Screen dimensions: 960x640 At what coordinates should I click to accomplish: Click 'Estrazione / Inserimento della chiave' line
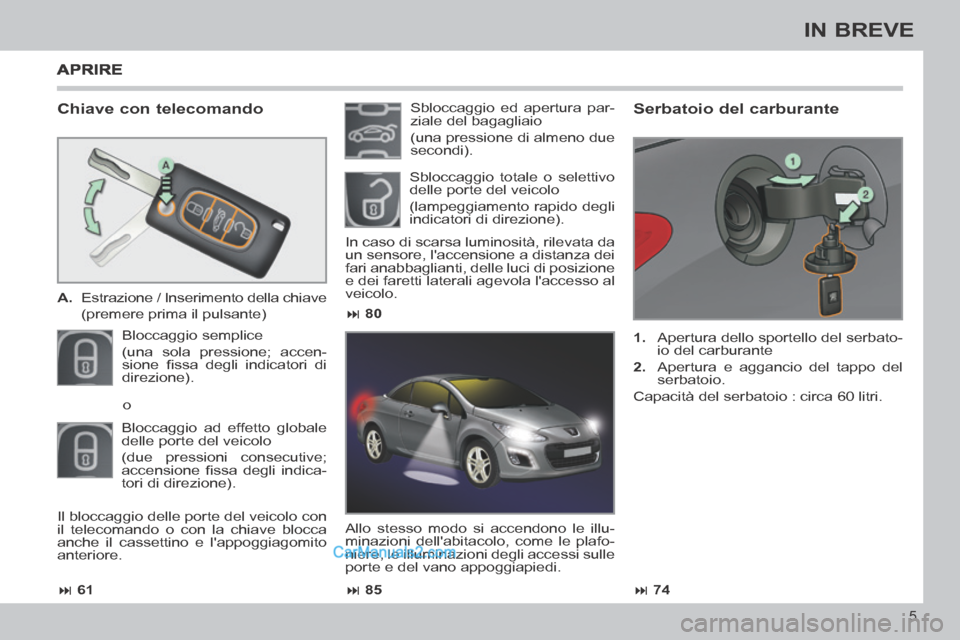coord(204,298)
